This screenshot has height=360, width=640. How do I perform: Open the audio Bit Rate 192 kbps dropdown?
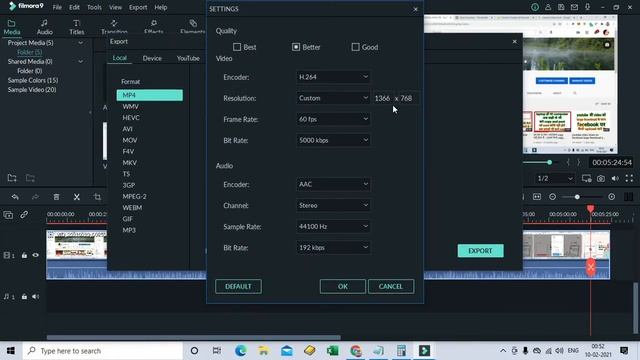[x=333, y=247]
